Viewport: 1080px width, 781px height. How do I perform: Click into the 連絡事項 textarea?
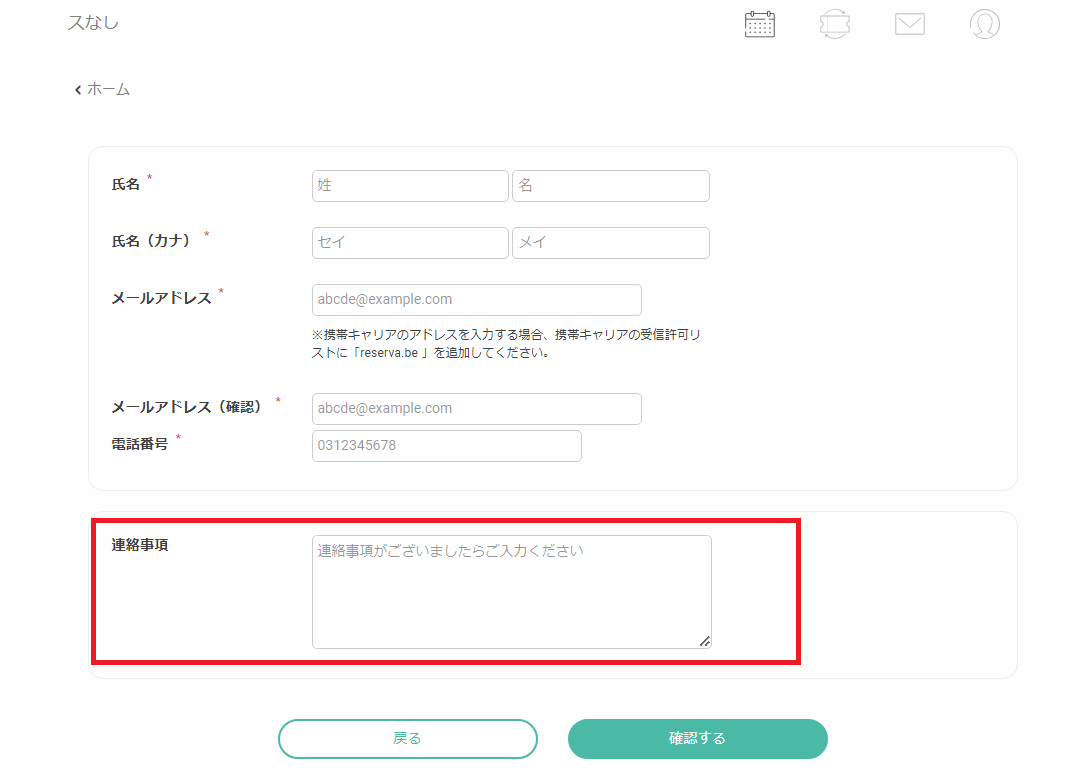[512, 592]
